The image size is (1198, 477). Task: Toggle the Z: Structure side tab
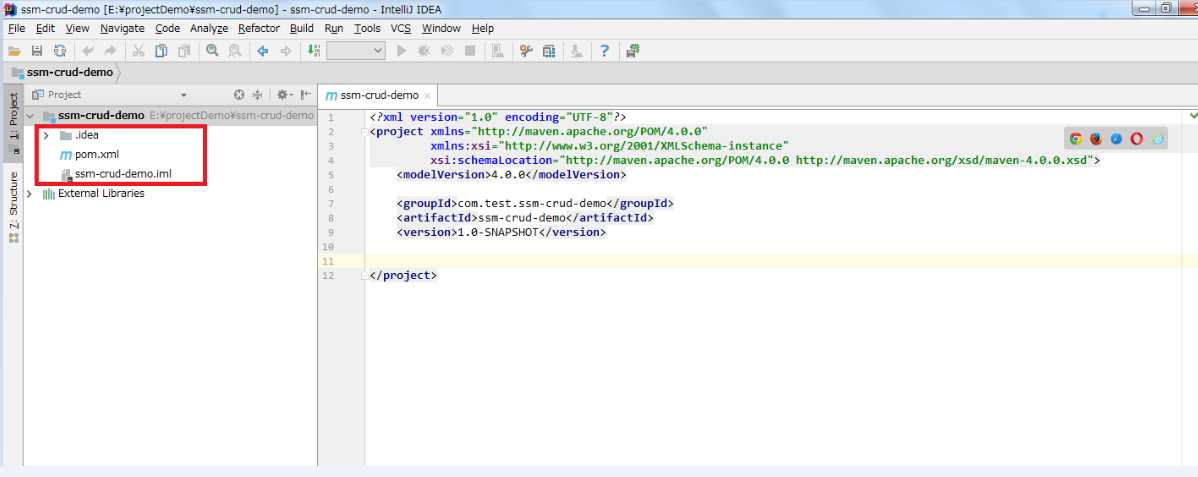[13, 207]
